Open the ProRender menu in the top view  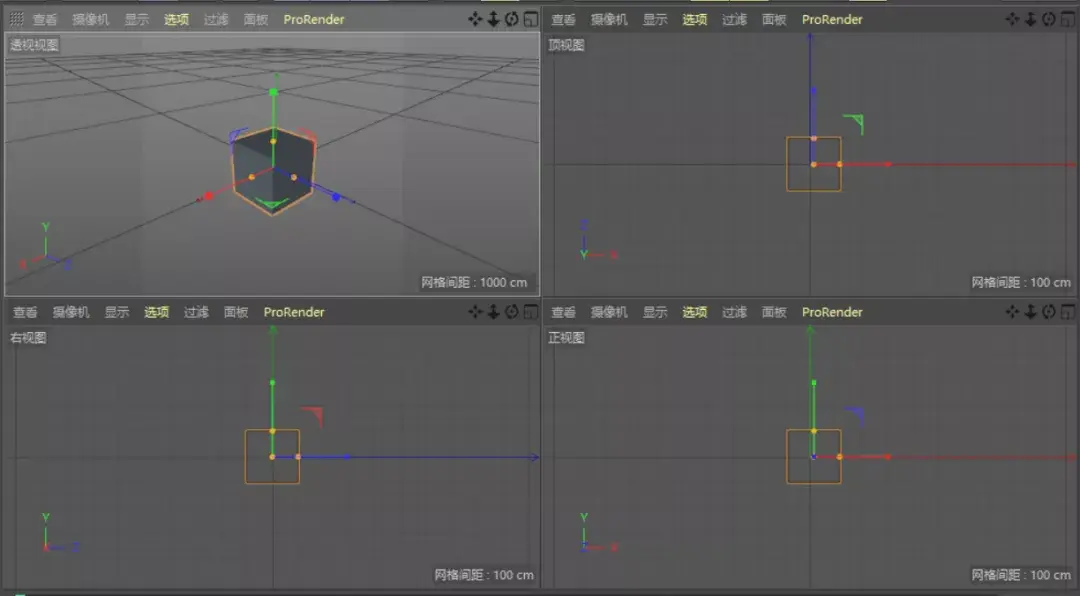coord(832,19)
